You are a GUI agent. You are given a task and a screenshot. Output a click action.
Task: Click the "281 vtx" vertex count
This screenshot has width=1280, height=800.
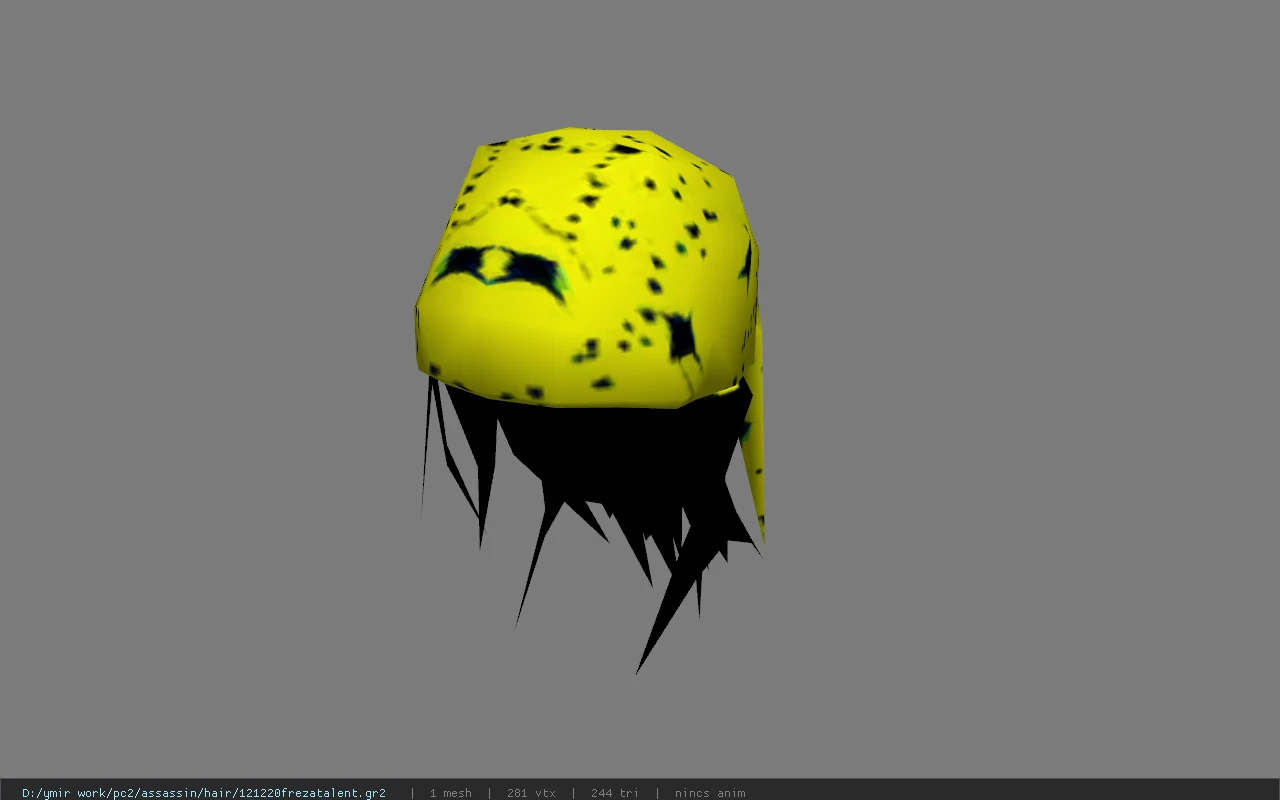(531, 793)
